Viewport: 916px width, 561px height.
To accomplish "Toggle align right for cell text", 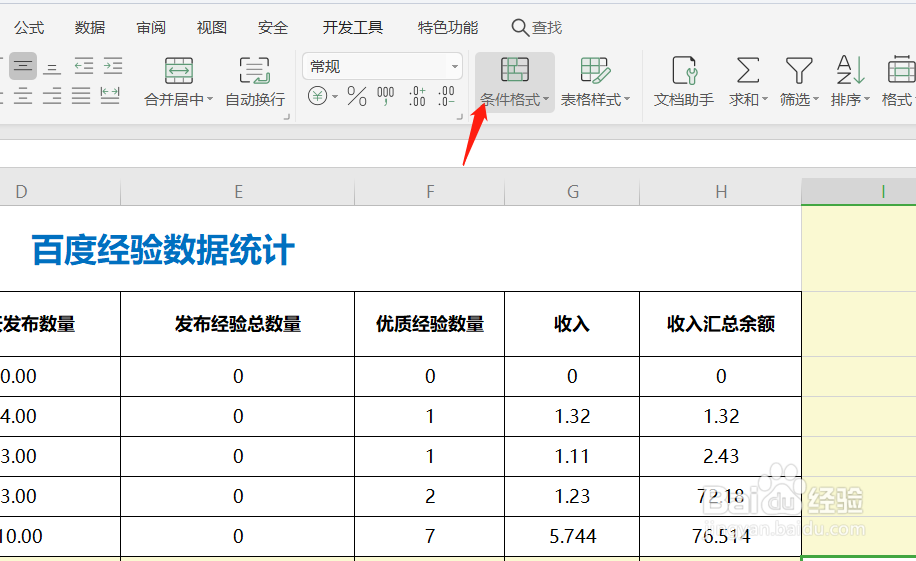I will click(x=52, y=95).
